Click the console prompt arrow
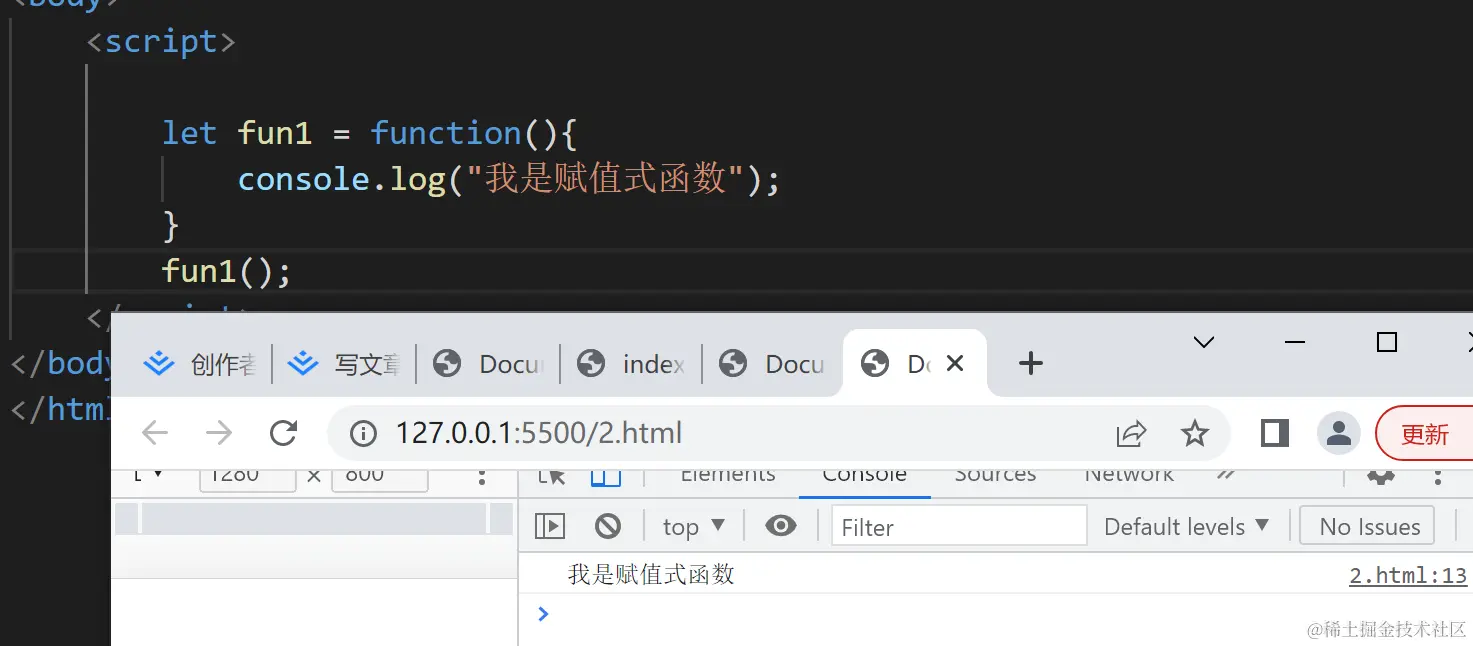This screenshot has width=1473, height=646. (543, 613)
